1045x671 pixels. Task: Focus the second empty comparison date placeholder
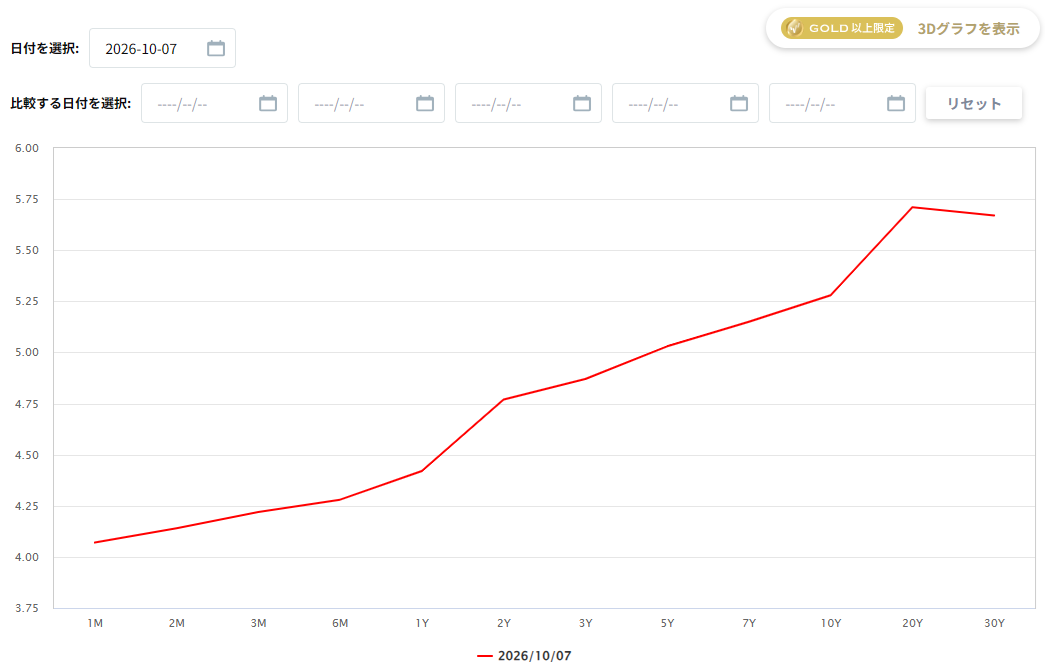[x=339, y=104]
